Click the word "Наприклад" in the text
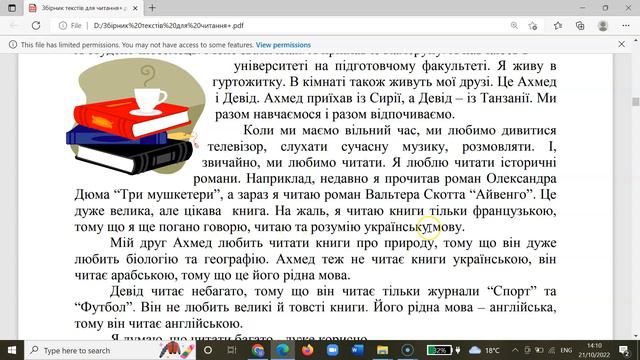This screenshot has width=640, height=360. [281, 179]
